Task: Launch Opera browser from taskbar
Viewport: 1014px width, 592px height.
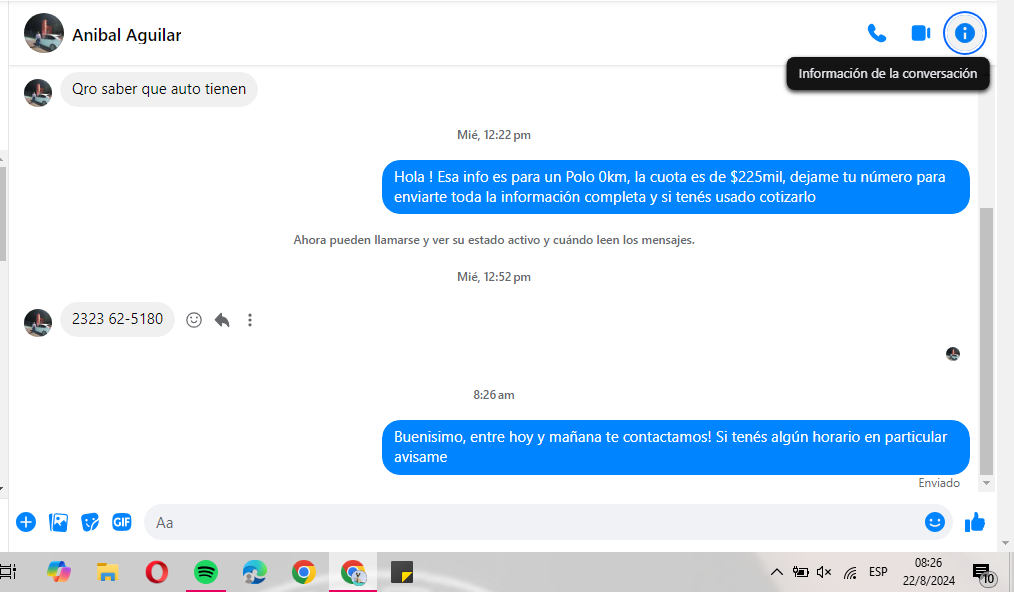Action: click(156, 572)
